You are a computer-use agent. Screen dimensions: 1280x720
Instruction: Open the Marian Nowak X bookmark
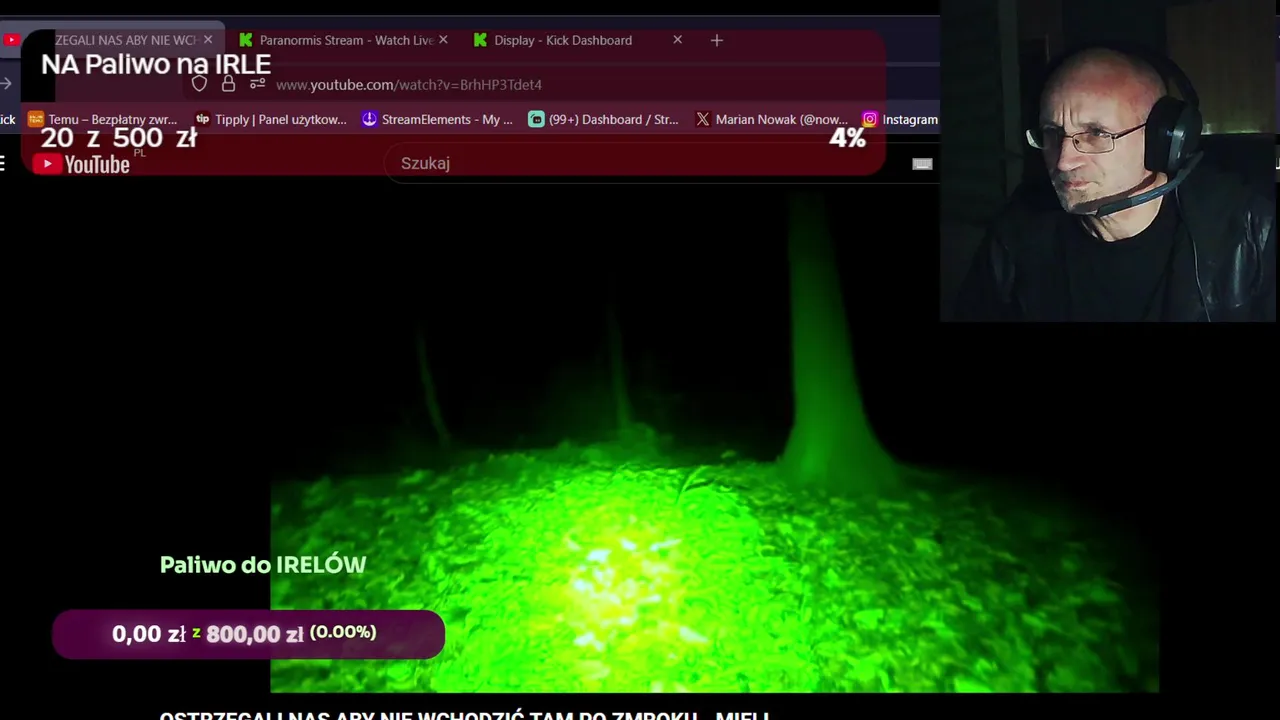pos(771,119)
